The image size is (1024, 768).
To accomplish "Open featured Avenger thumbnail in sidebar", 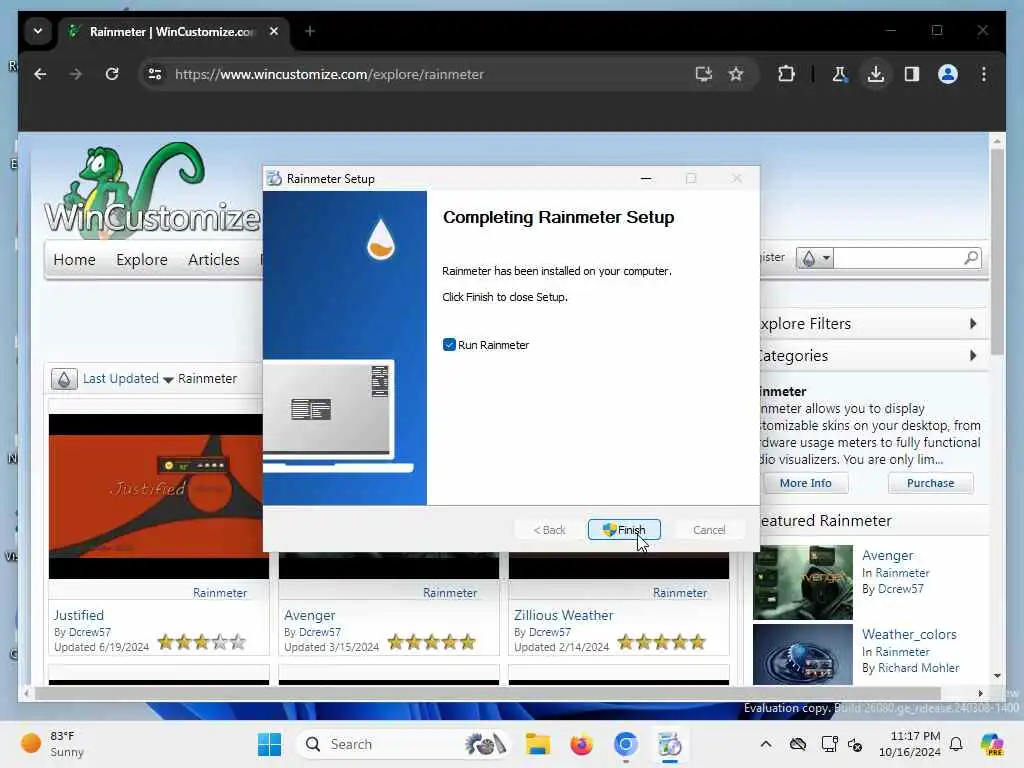I will [803, 582].
